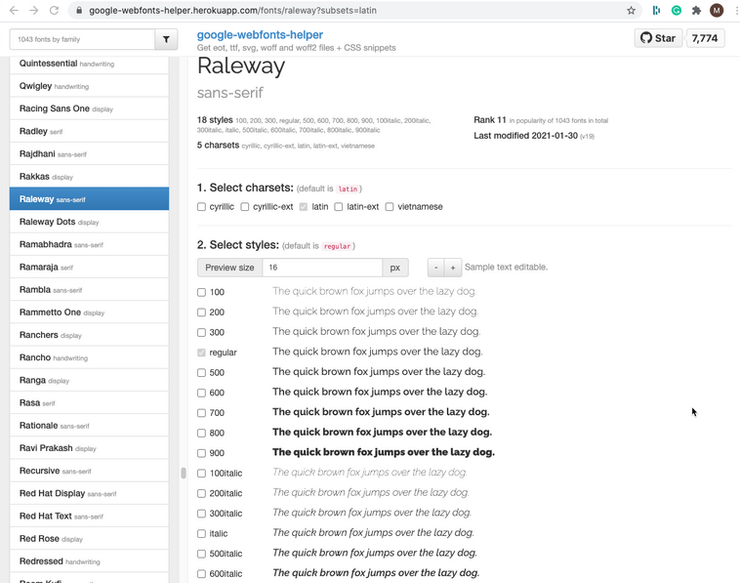Open the Grammarly extension icon
The image size is (740, 583).
point(676,10)
